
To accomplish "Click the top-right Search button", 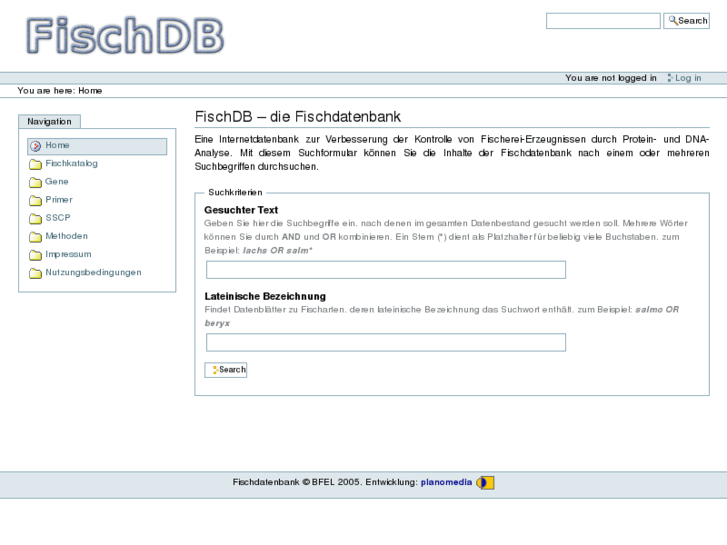I will (x=687, y=21).
